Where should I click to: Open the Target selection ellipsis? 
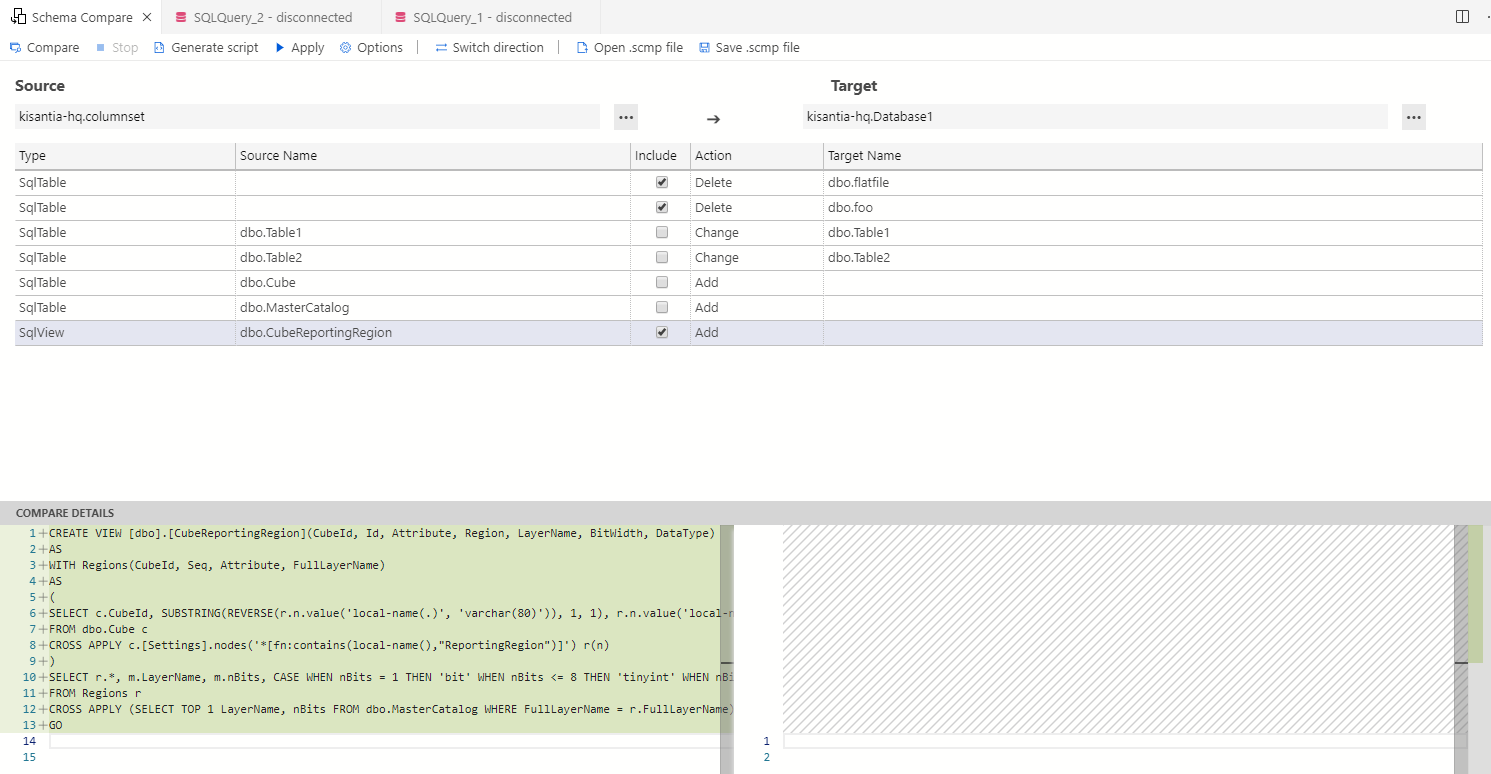point(1413,116)
